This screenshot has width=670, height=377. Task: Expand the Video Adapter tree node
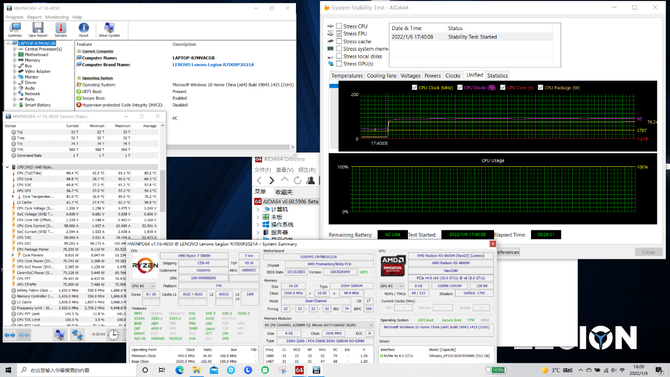15,71
